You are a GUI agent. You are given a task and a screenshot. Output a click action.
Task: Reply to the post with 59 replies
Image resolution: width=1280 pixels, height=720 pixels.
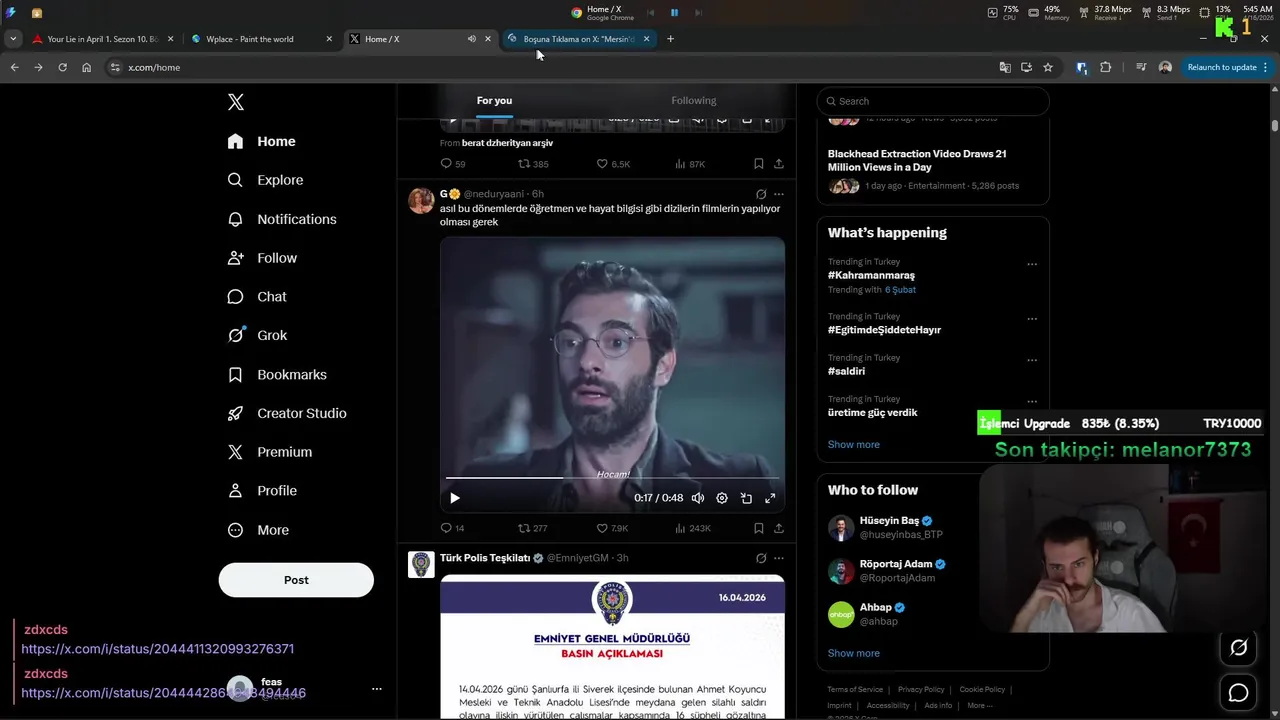[x=452, y=164]
